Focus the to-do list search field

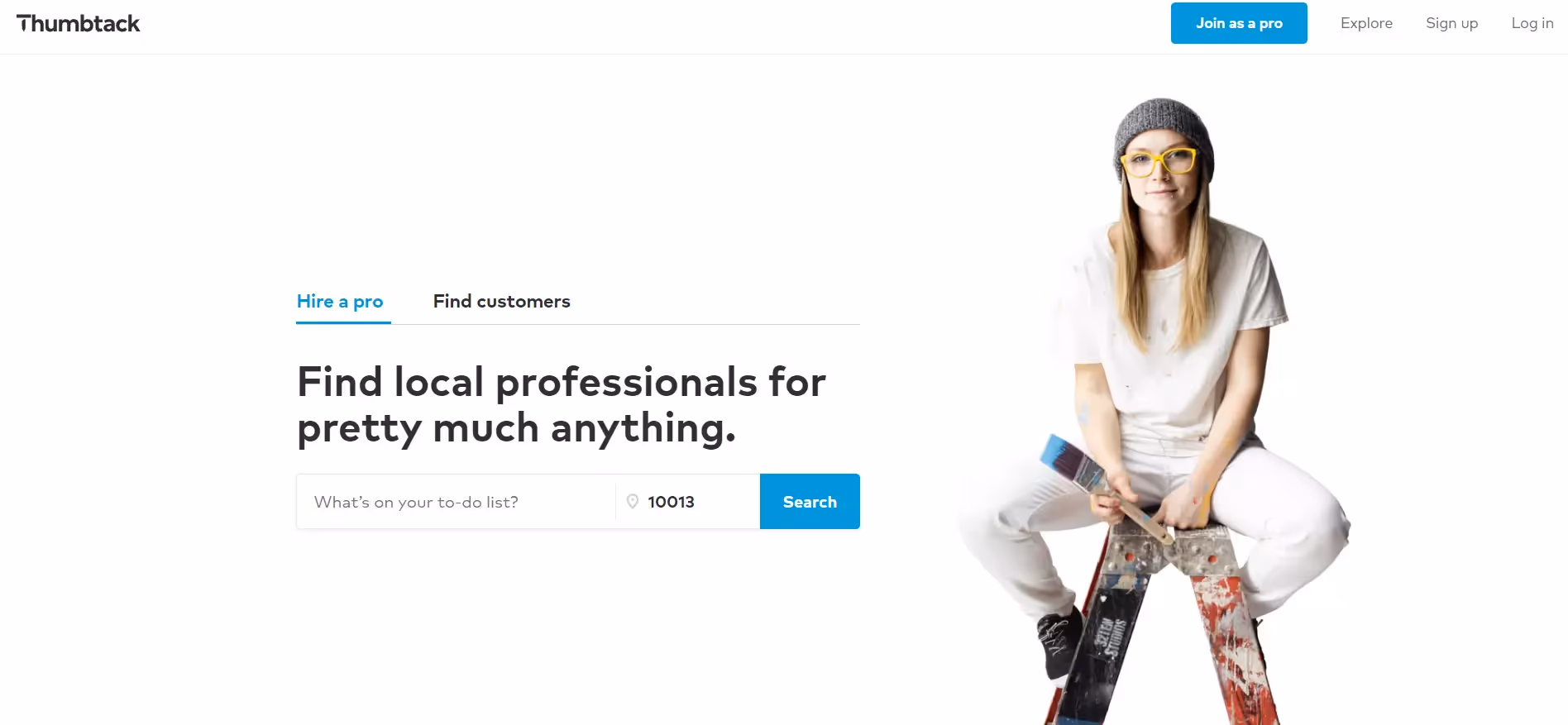(x=456, y=502)
